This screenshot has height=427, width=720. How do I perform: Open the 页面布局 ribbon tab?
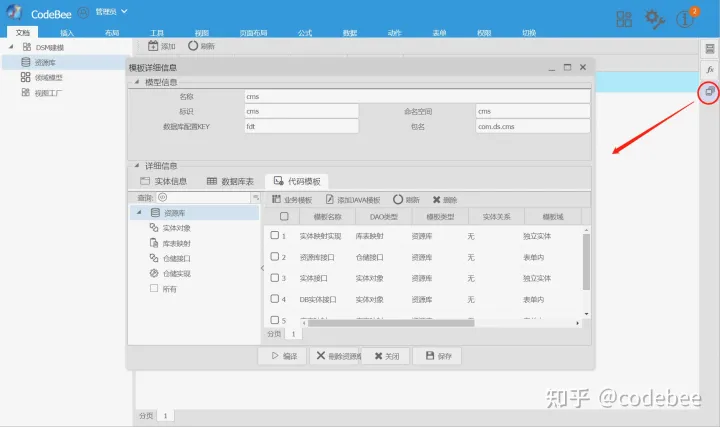click(253, 33)
